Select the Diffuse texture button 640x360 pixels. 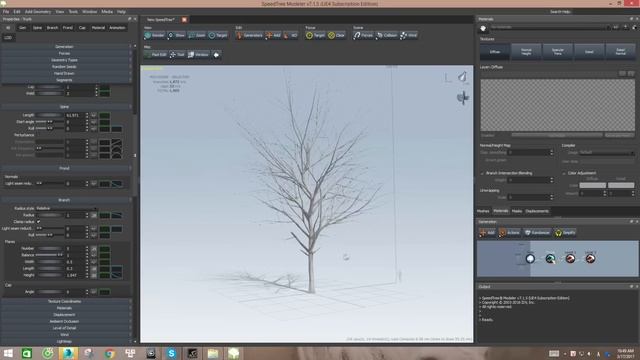pyautogui.click(x=495, y=52)
